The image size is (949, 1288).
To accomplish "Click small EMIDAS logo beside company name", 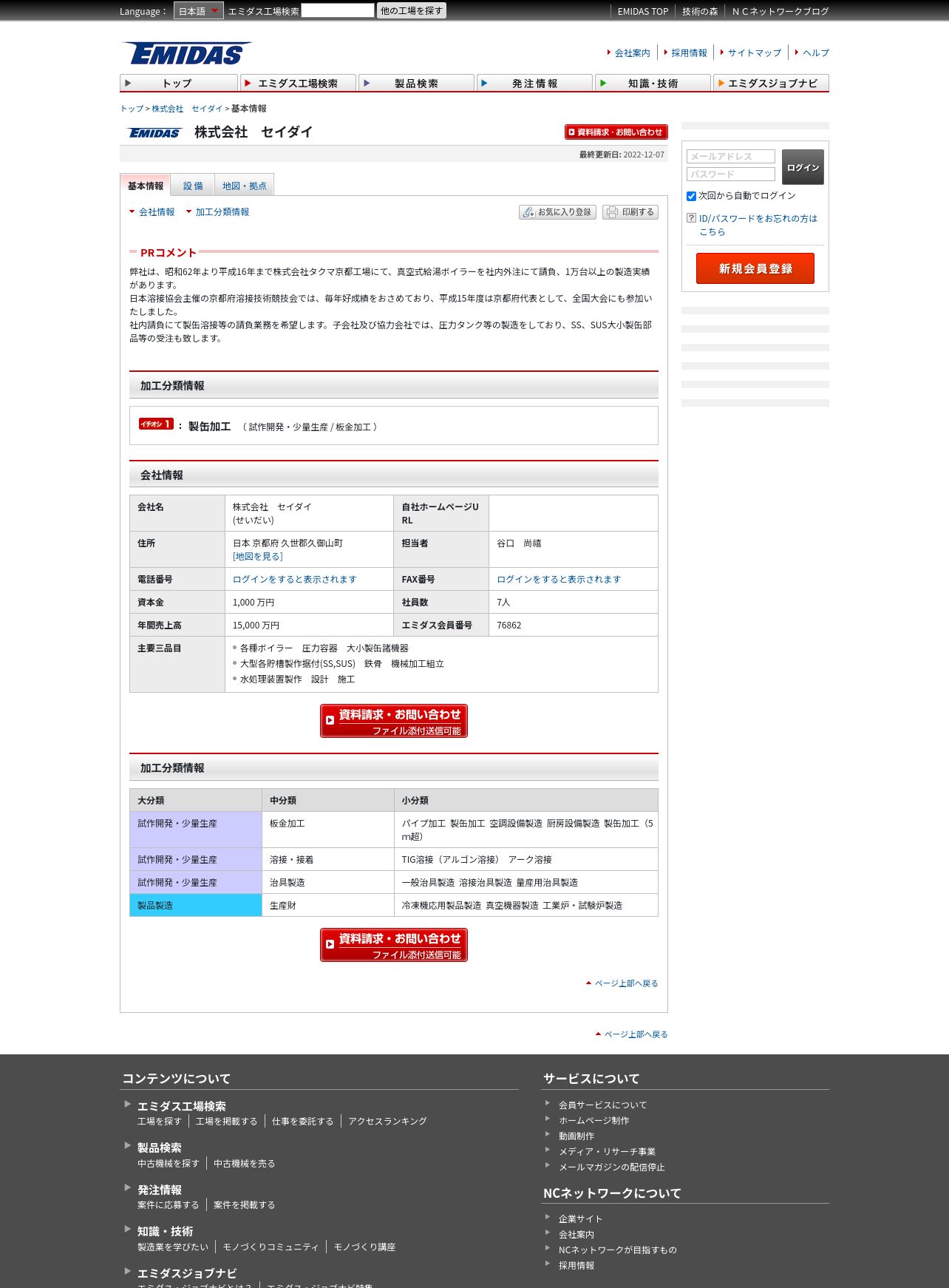I will point(154,133).
